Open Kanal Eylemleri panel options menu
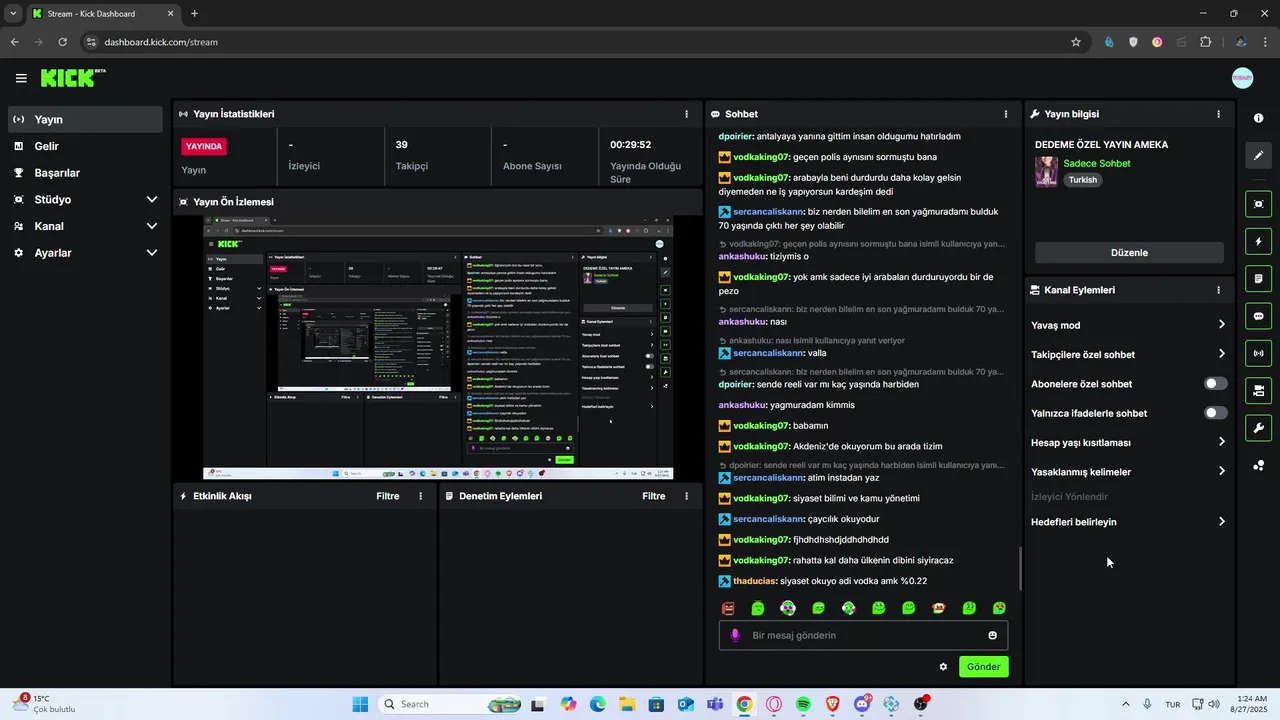 click(1218, 290)
